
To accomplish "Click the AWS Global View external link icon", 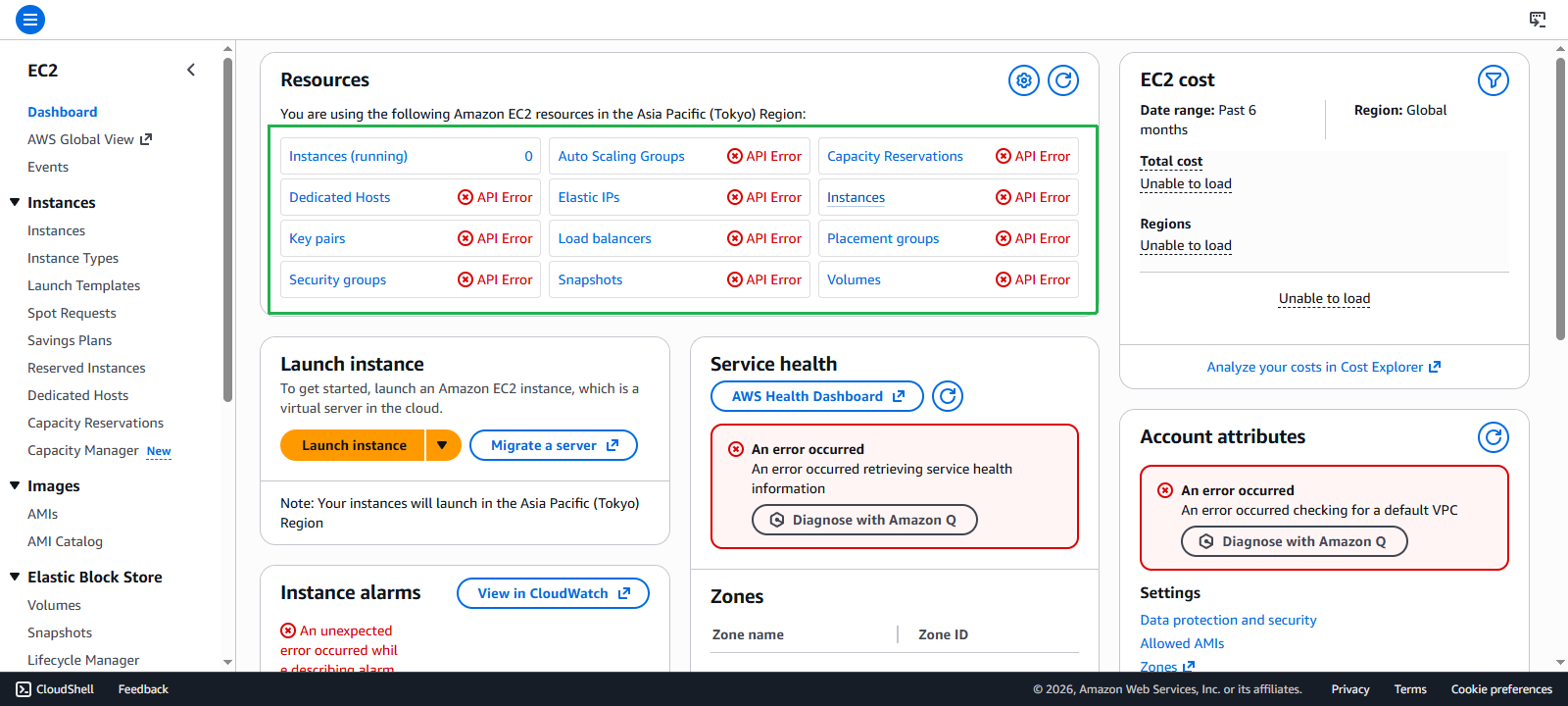I will coord(146,139).
